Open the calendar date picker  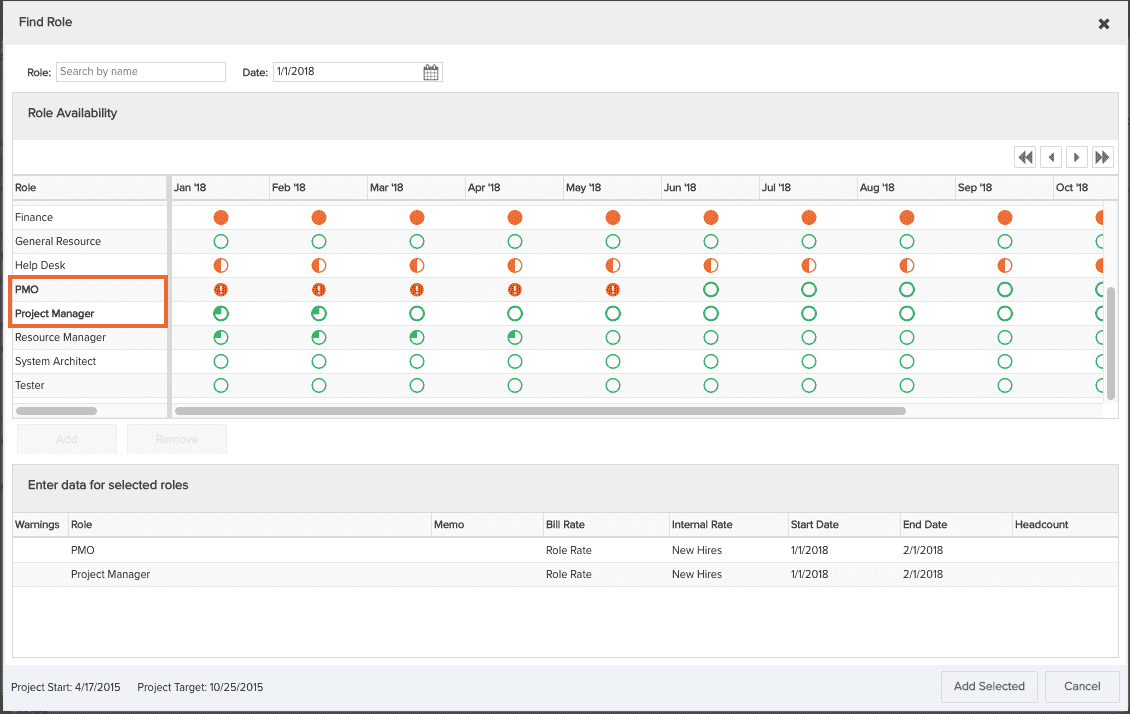[431, 72]
